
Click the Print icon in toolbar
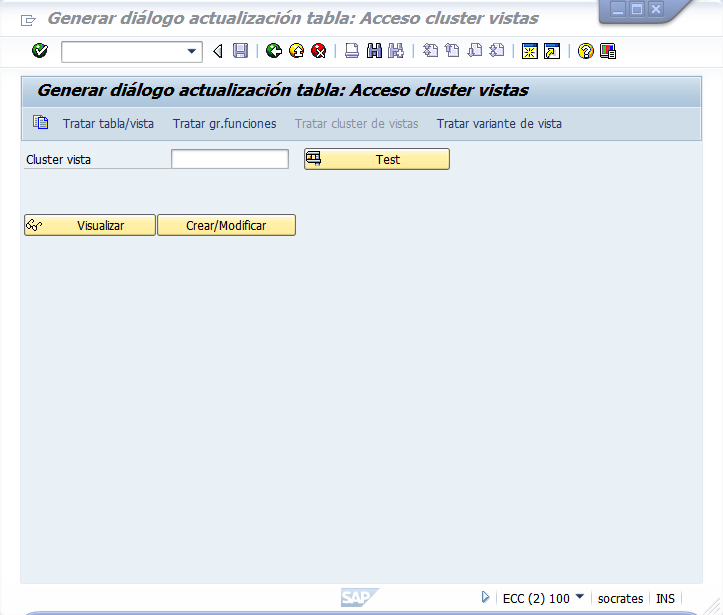point(352,51)
